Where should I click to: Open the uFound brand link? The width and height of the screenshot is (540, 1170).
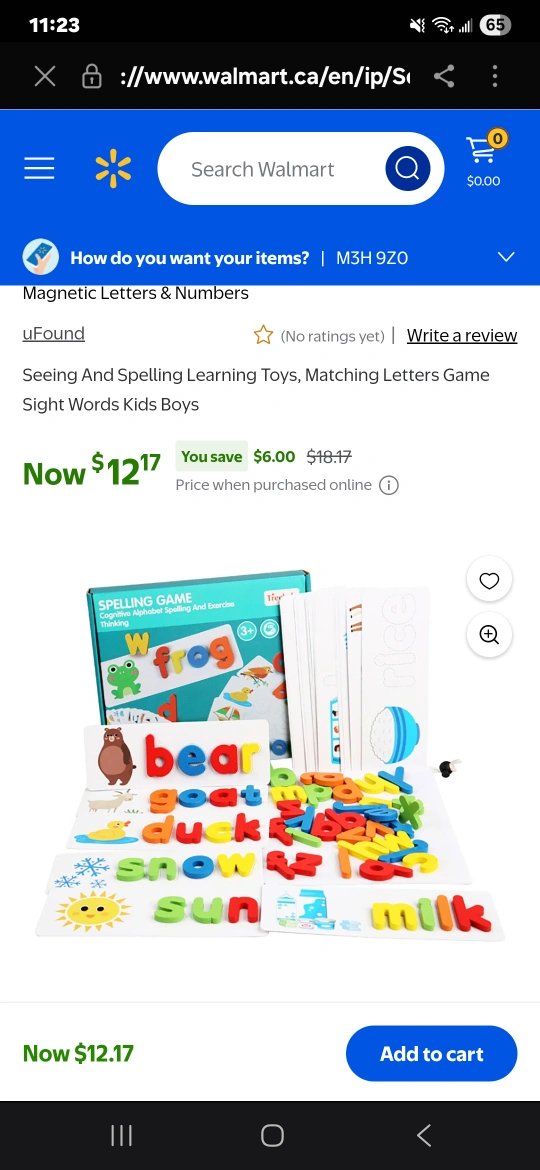click(54, 334)
